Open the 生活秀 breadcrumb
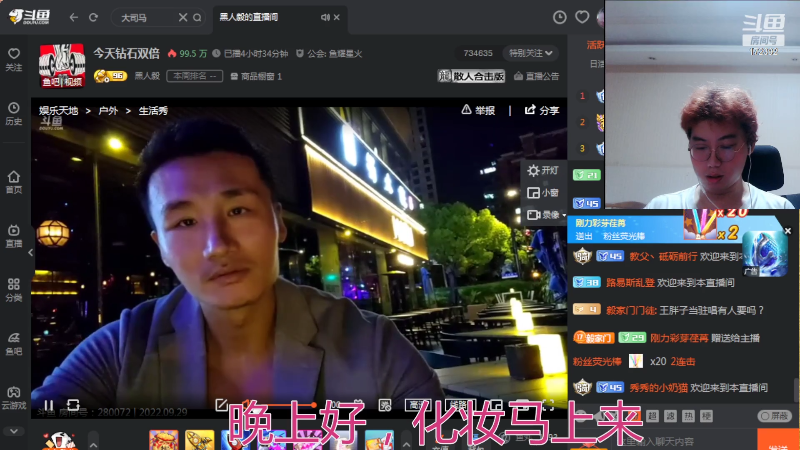800x450 pixels. (x=153, y=111)
